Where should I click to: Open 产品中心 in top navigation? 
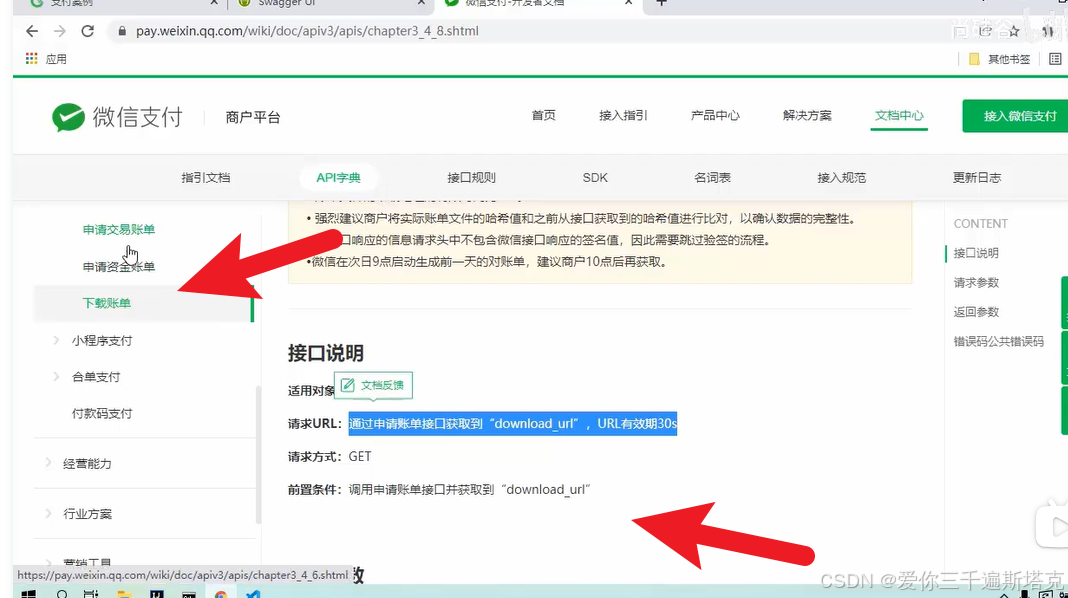click(x=715, y=115)
